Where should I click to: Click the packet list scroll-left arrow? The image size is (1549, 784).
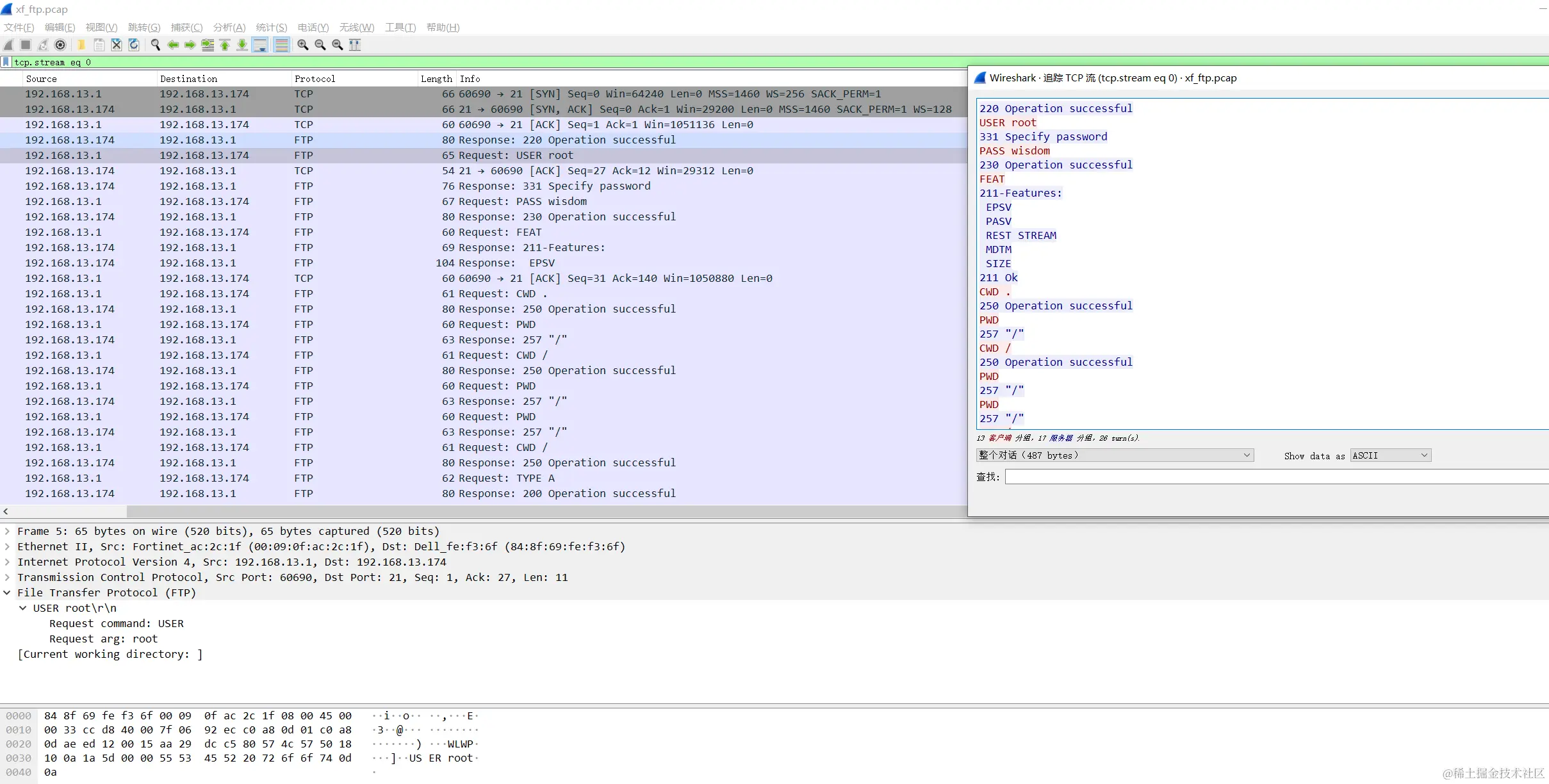pyautogui.click(x=6, y=511)
